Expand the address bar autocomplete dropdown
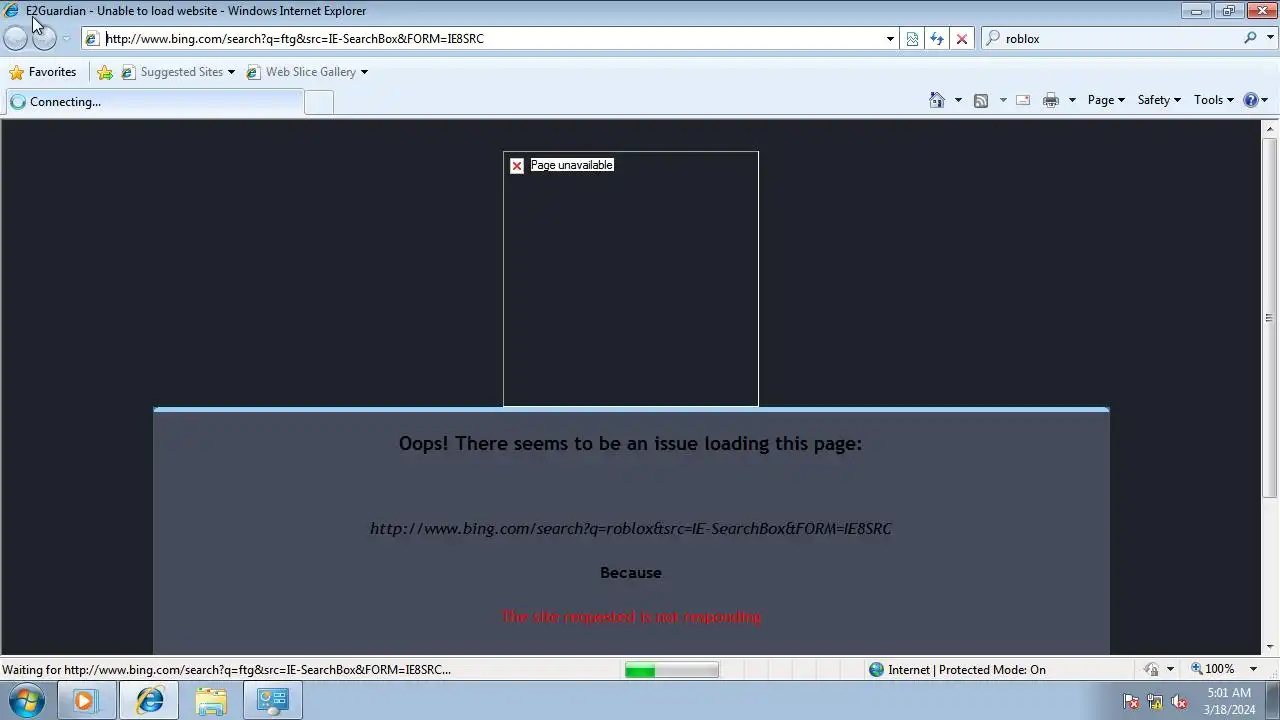 point(890,39)
